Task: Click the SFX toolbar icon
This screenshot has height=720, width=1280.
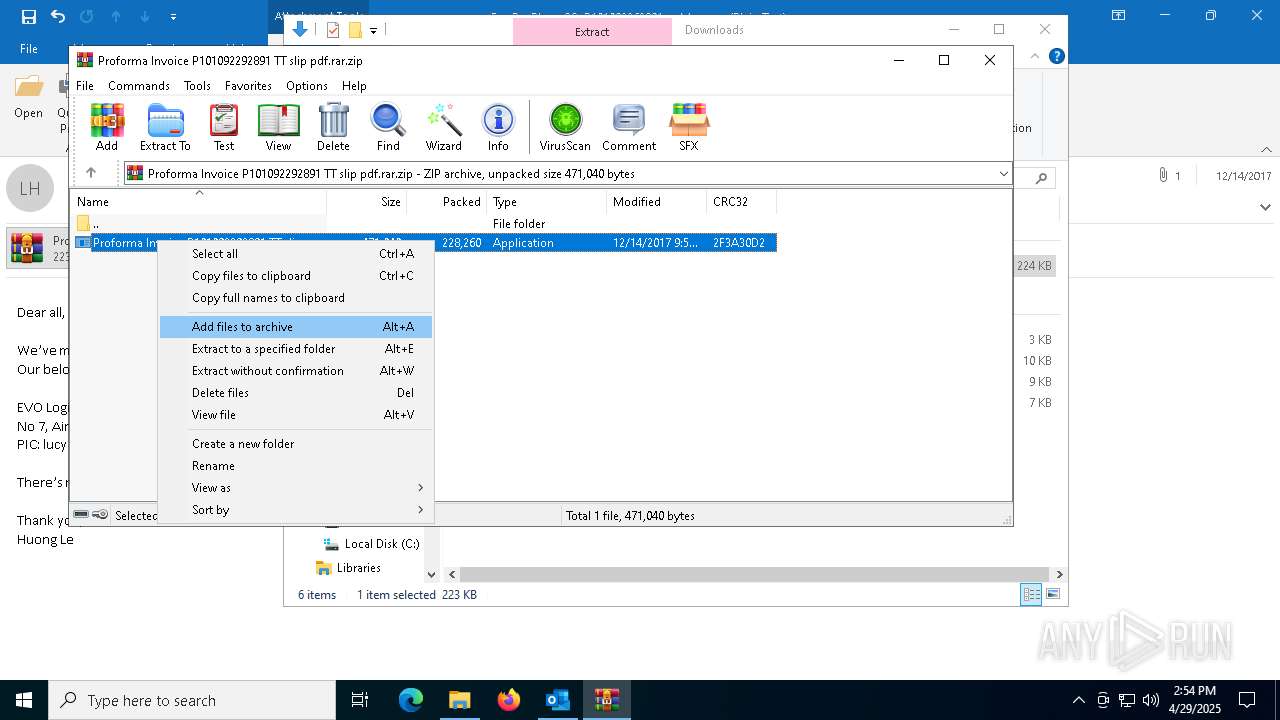Action: [688, 127]
